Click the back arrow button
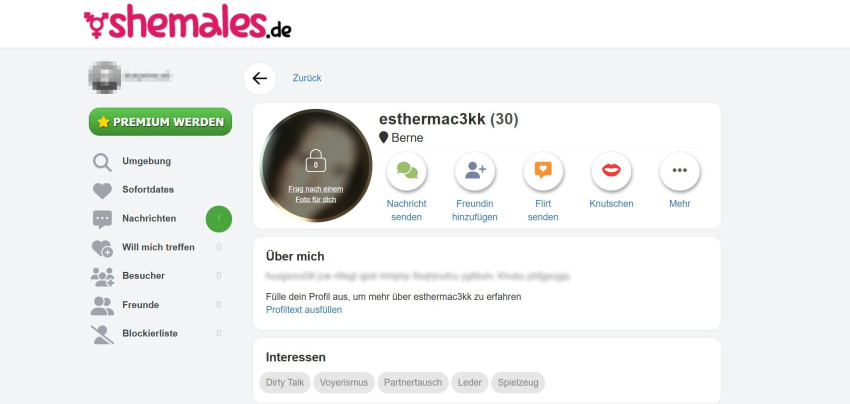Screen dimensions: 850x404 pyautogui.click(x=260, y=79)
